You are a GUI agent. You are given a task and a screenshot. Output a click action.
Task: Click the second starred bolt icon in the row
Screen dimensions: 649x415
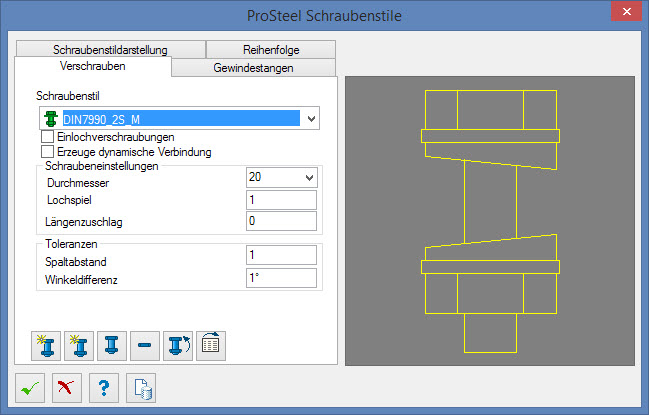(79, 345)
